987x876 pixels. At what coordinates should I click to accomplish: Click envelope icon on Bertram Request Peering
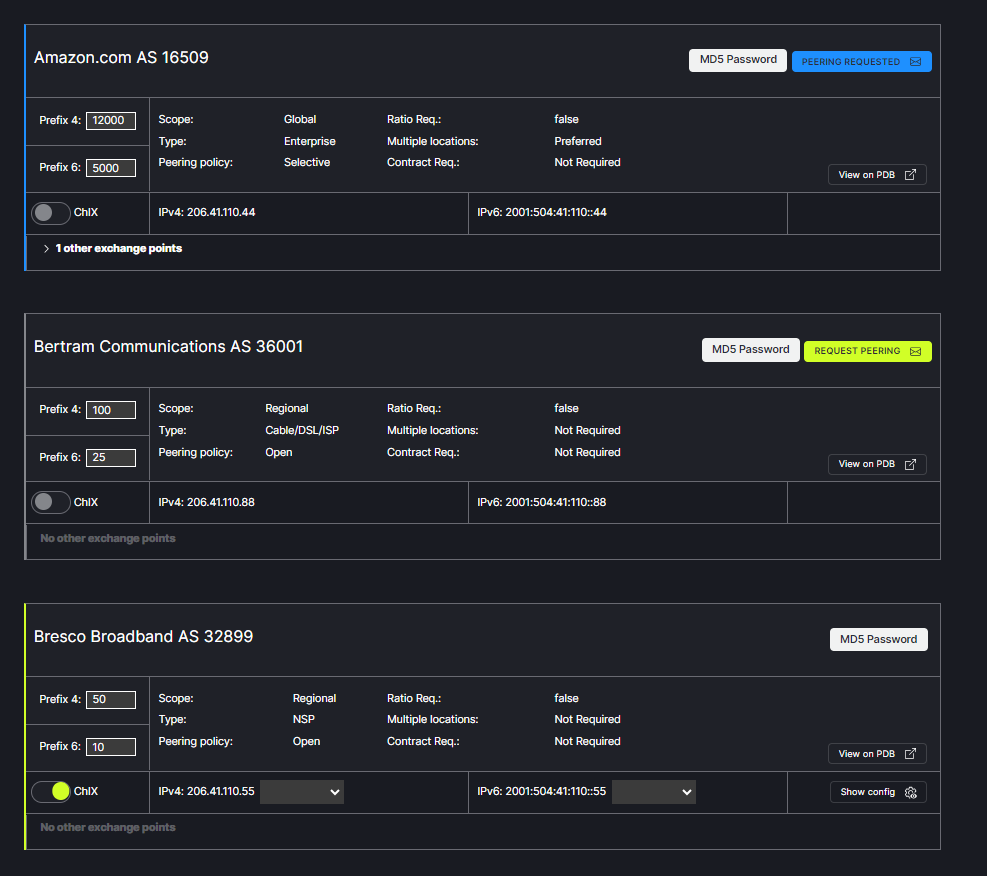[x=915, y=351]
